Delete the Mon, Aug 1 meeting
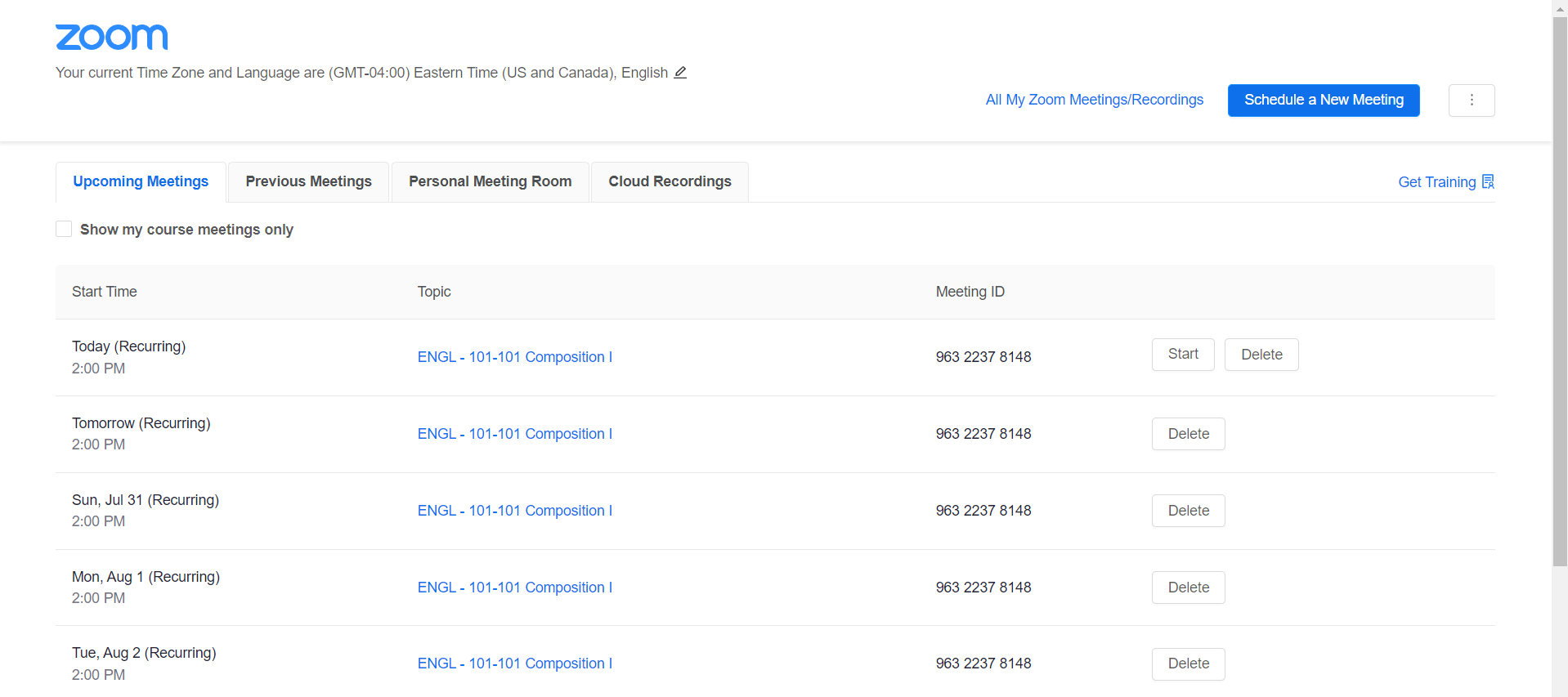Viewport: 1568px width, 697px height. coord(1189,588)
